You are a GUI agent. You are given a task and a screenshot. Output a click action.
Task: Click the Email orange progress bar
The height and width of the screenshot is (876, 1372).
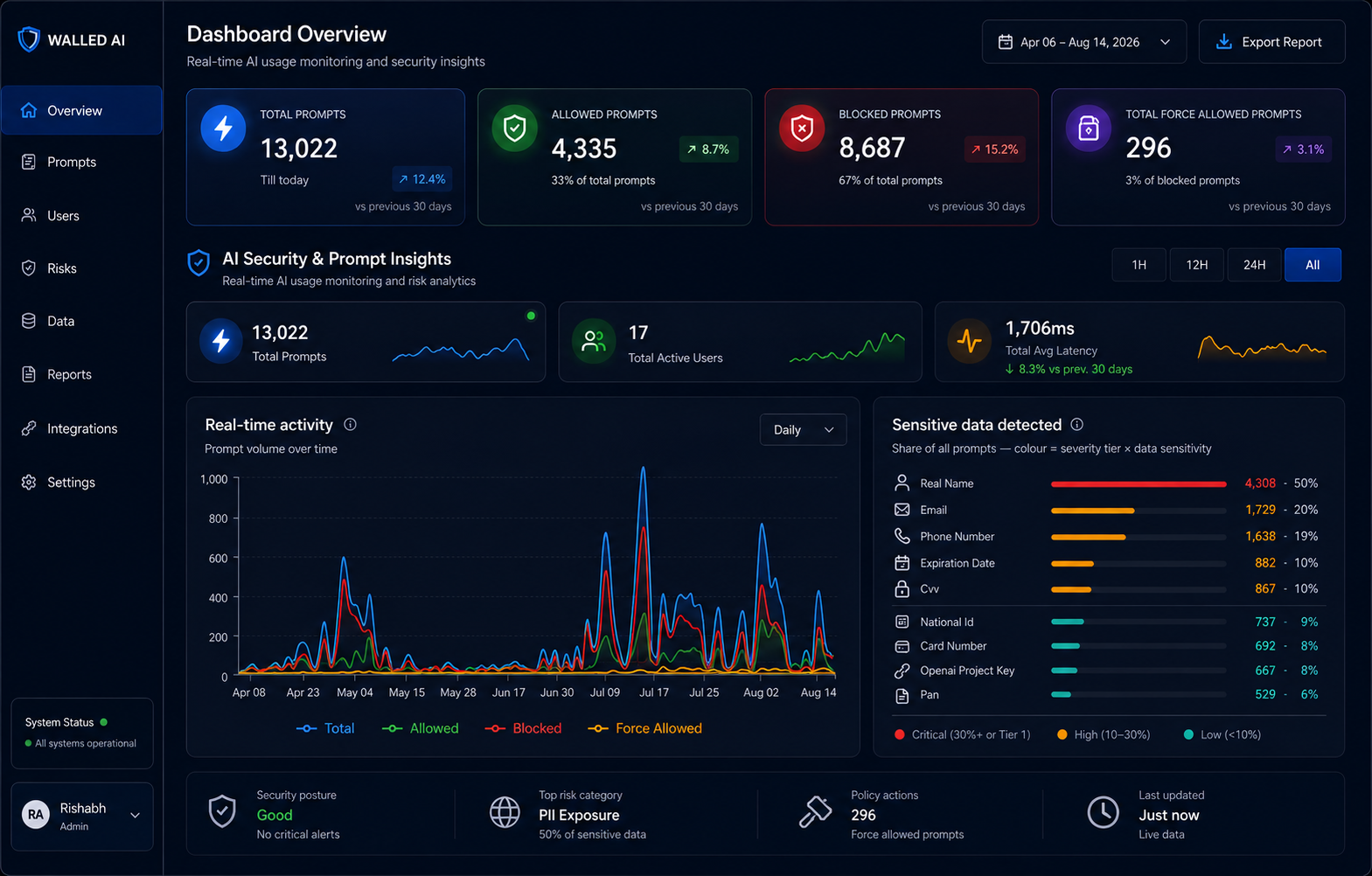pyautogui.click(x=1092, y=510)
